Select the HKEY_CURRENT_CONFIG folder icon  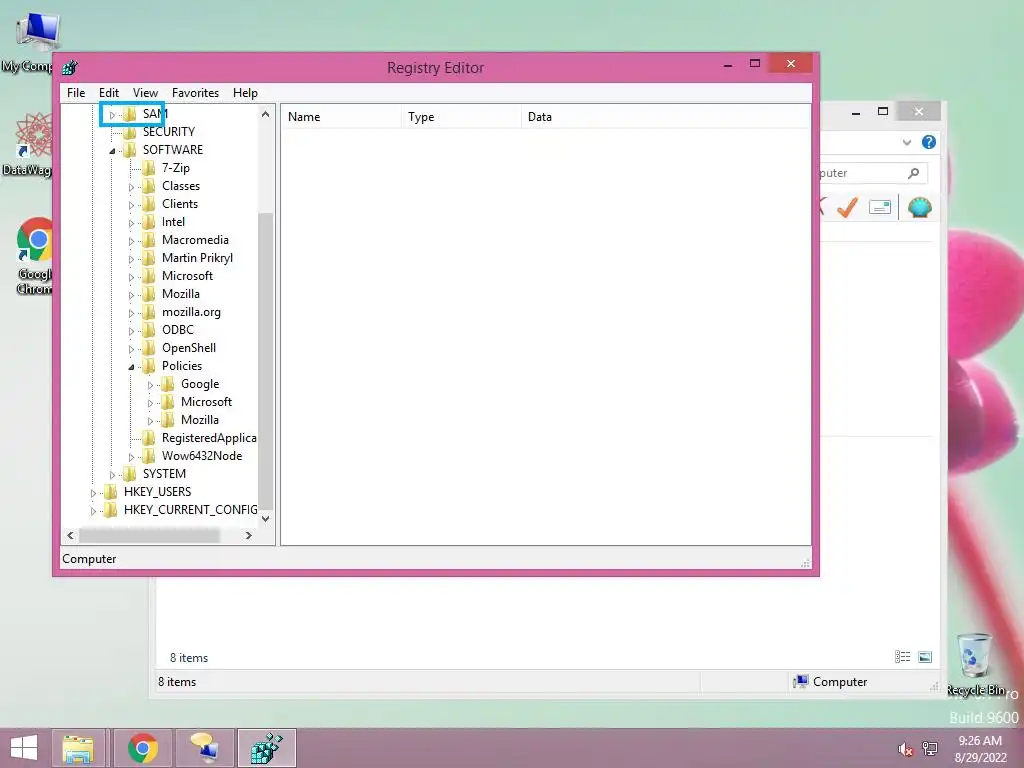(x=111, y=510)
